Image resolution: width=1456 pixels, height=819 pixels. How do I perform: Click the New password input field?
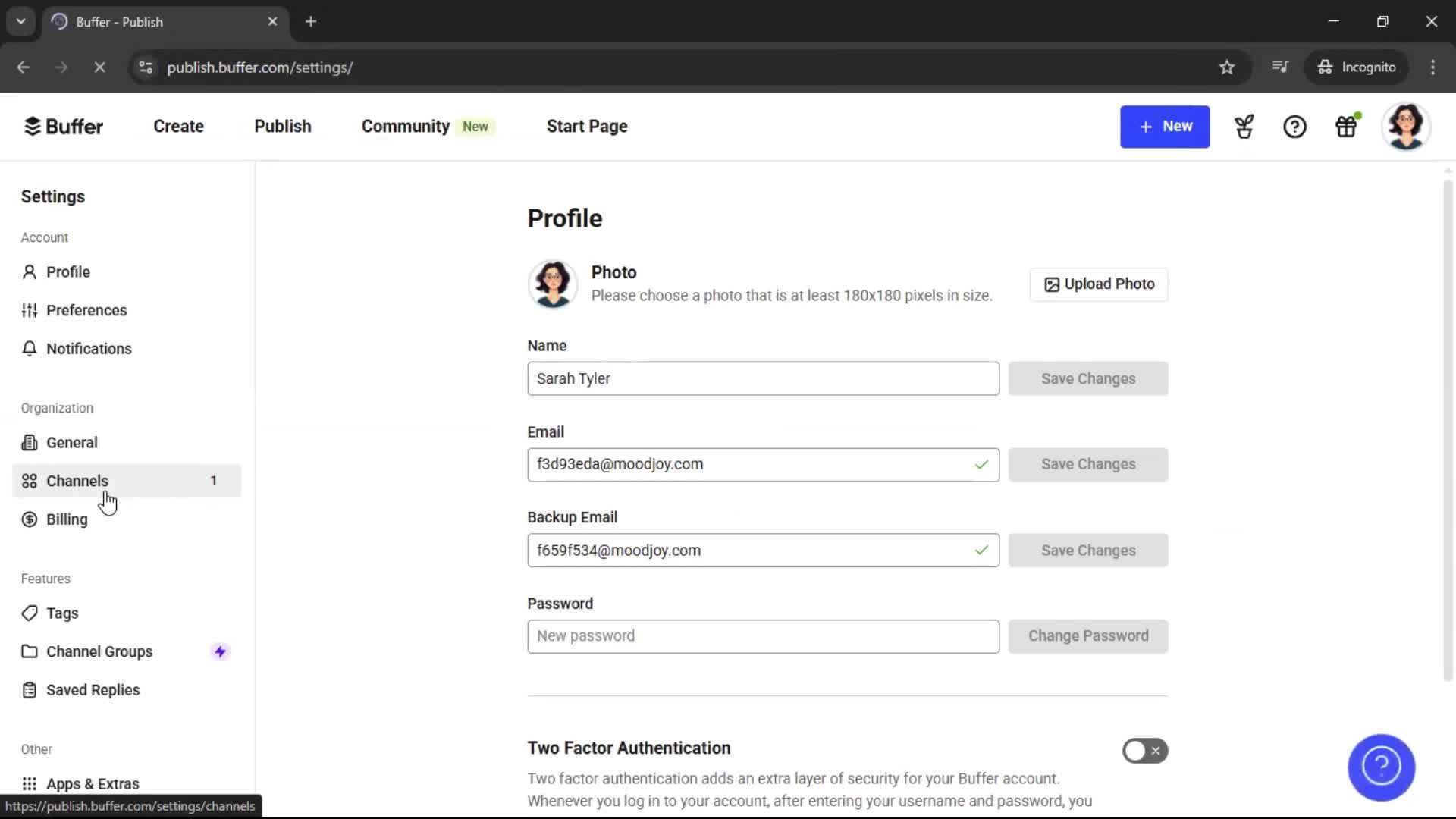pos(762,636)
